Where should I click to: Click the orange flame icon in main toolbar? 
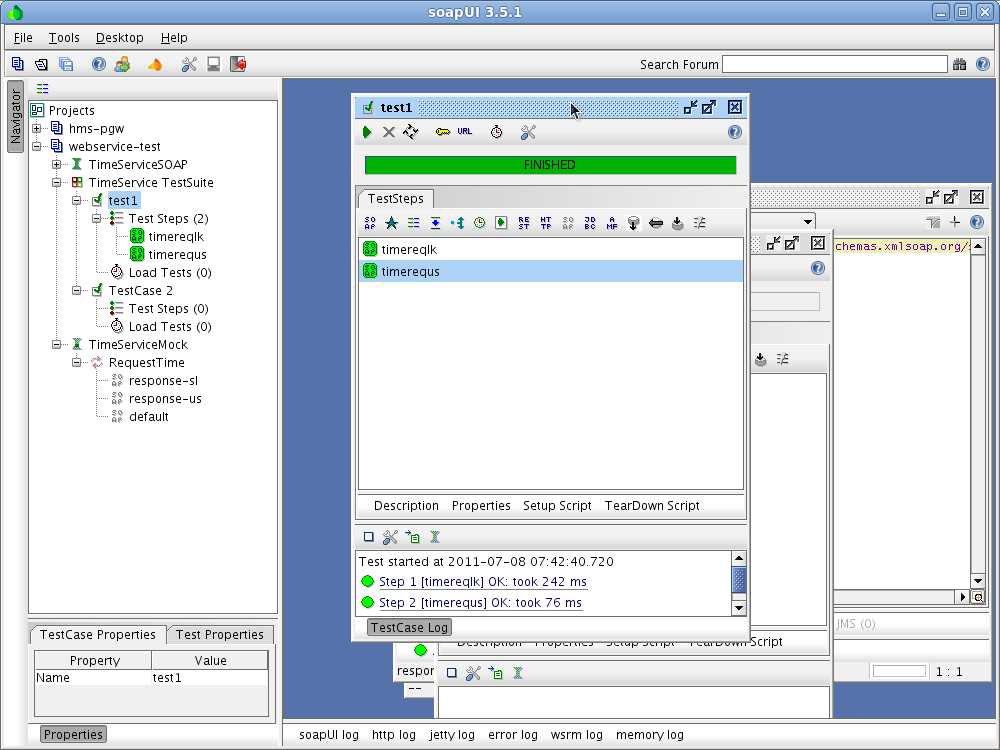pos(155,64)
